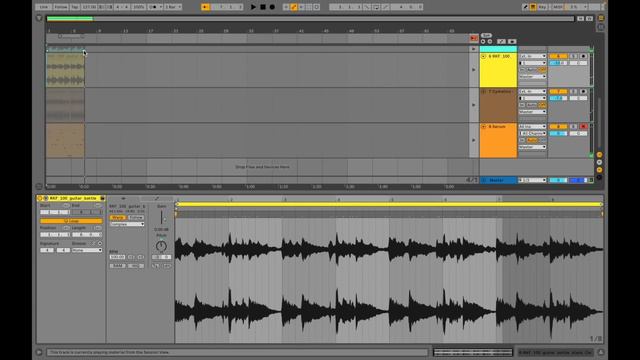
Task: Toggle the RKF 100 track activator button
Action: pos(558,56)
